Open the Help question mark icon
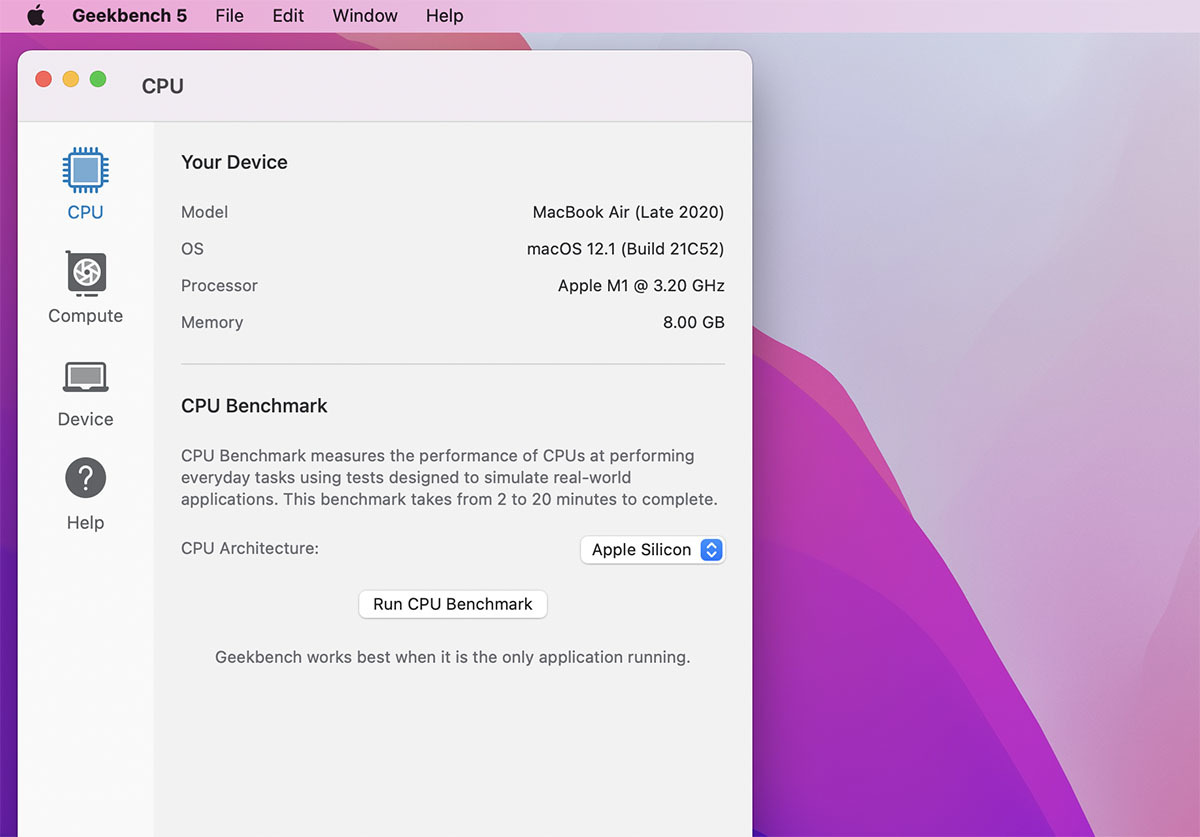The image size is (1200, 837). [x=85, y=479]
